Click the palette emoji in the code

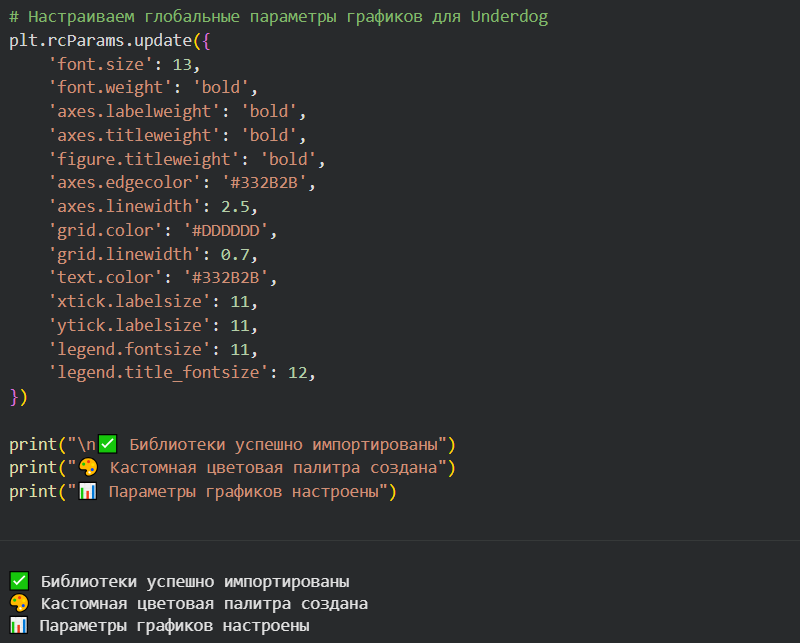click(89, 467)
